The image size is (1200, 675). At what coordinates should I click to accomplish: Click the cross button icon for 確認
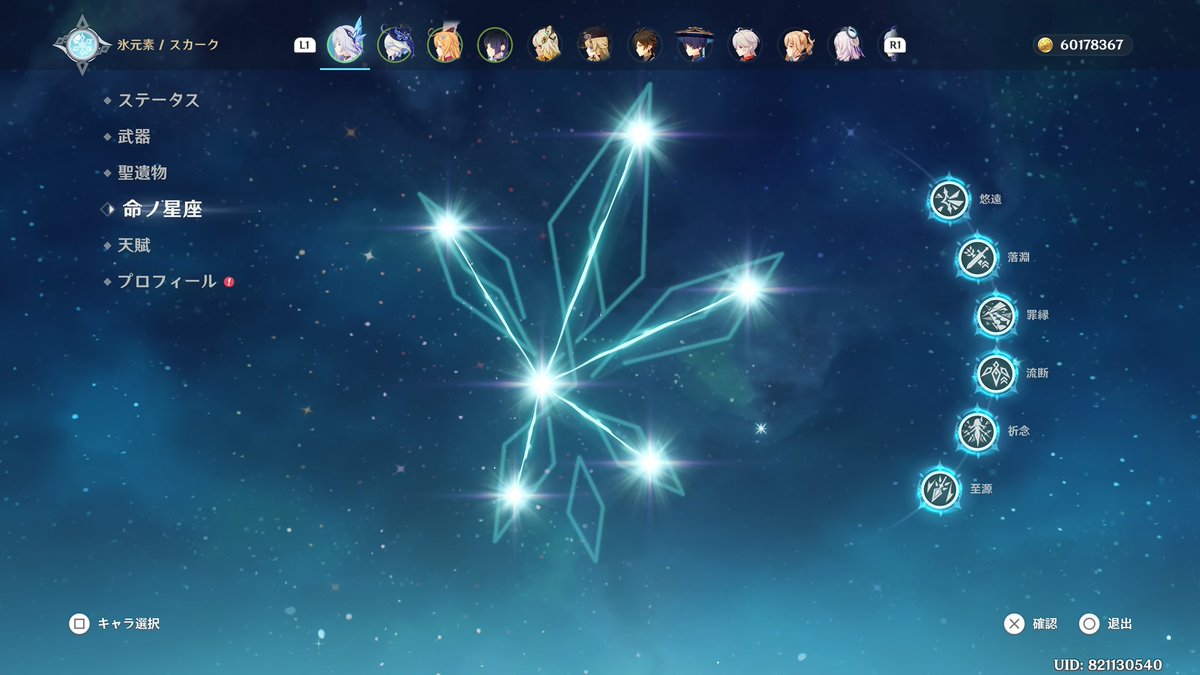(x=1014, y=624)
